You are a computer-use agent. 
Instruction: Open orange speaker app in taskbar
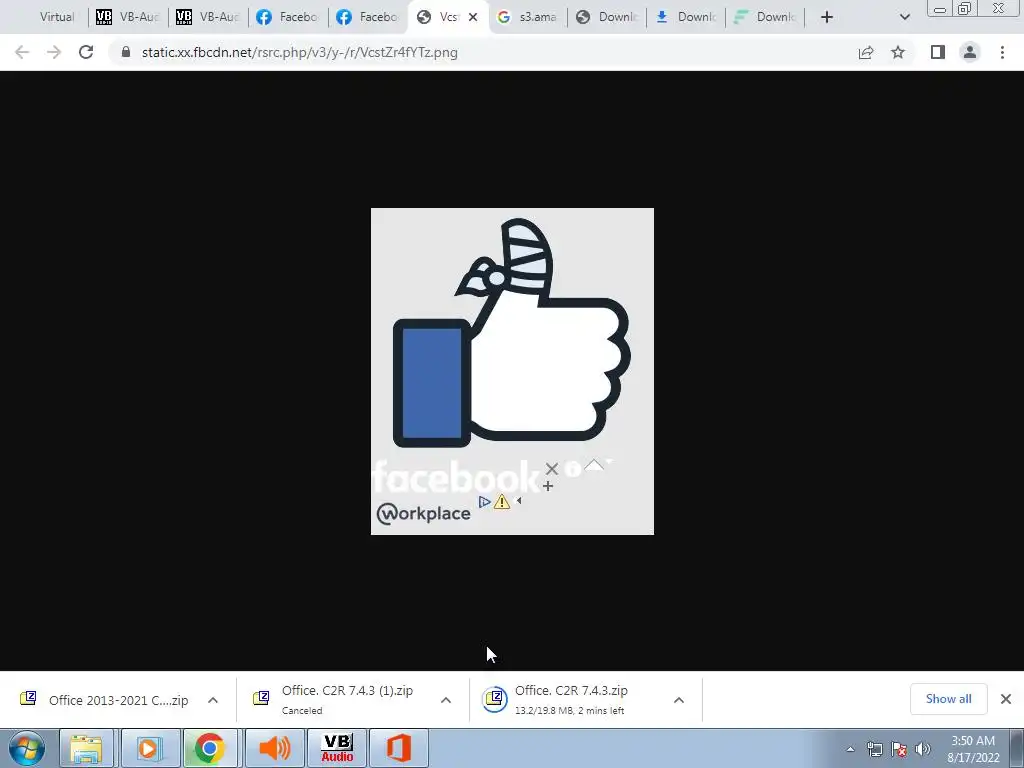pos(274,748)
